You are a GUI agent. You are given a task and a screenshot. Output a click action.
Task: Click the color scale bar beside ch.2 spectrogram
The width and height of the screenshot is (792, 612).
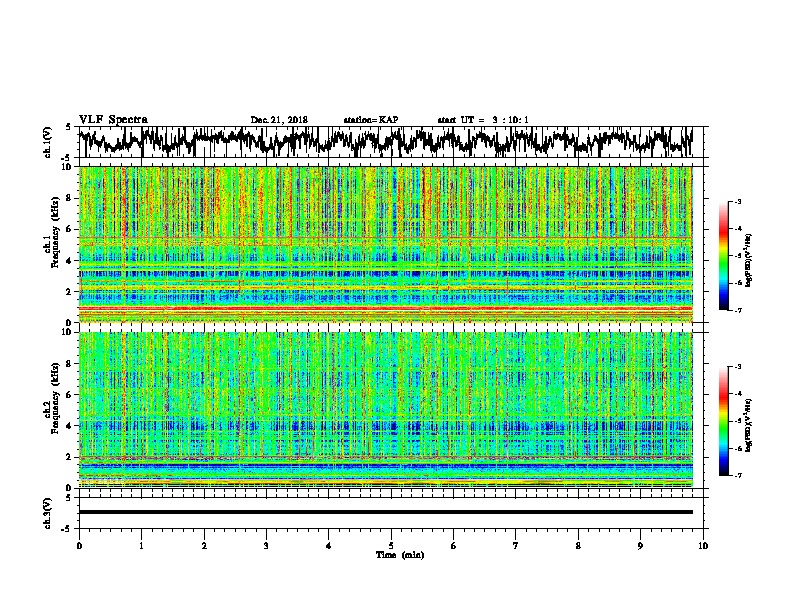pos(723,421)
